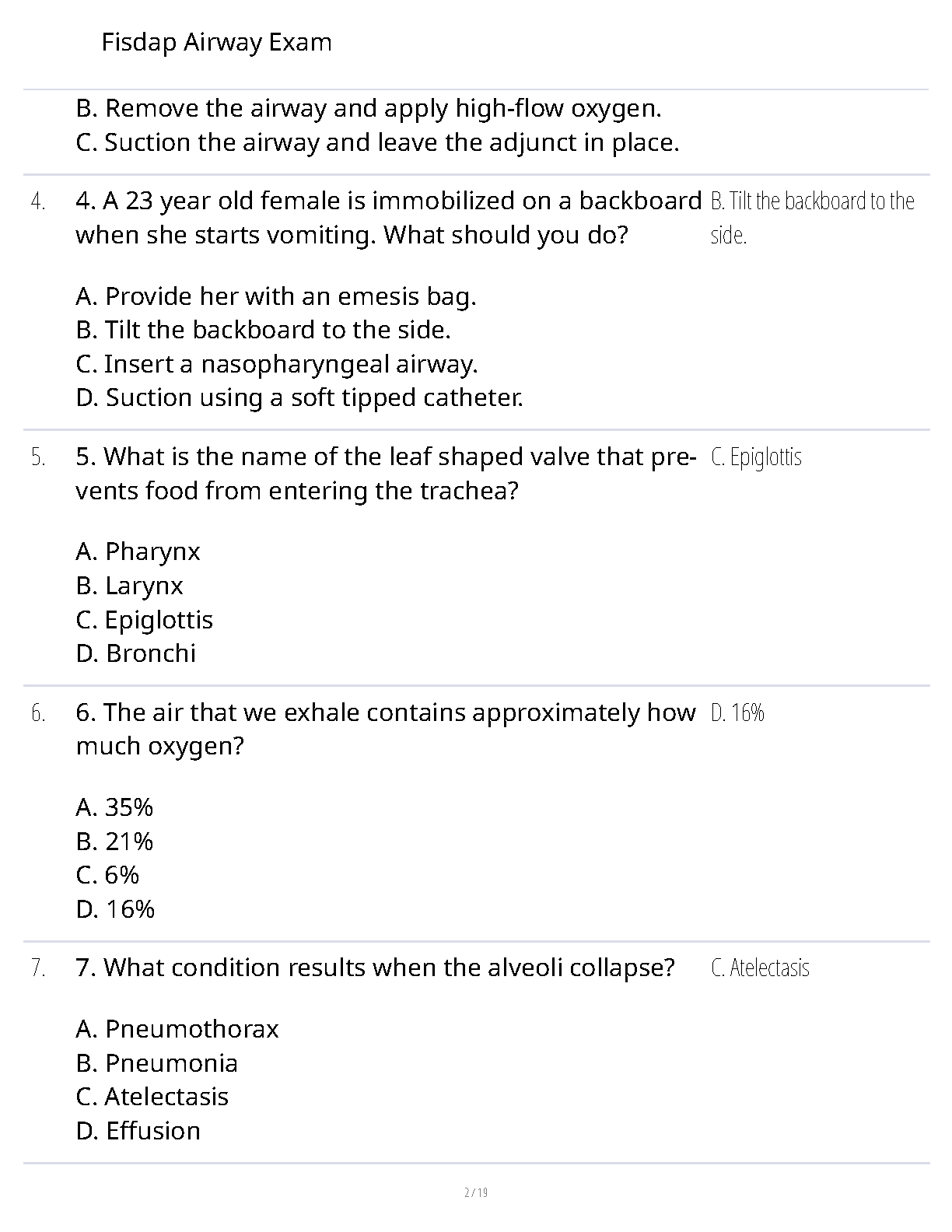Select answer C. Epiglottis in question 5 options
952x1232 pixels.
pos(144,620)
